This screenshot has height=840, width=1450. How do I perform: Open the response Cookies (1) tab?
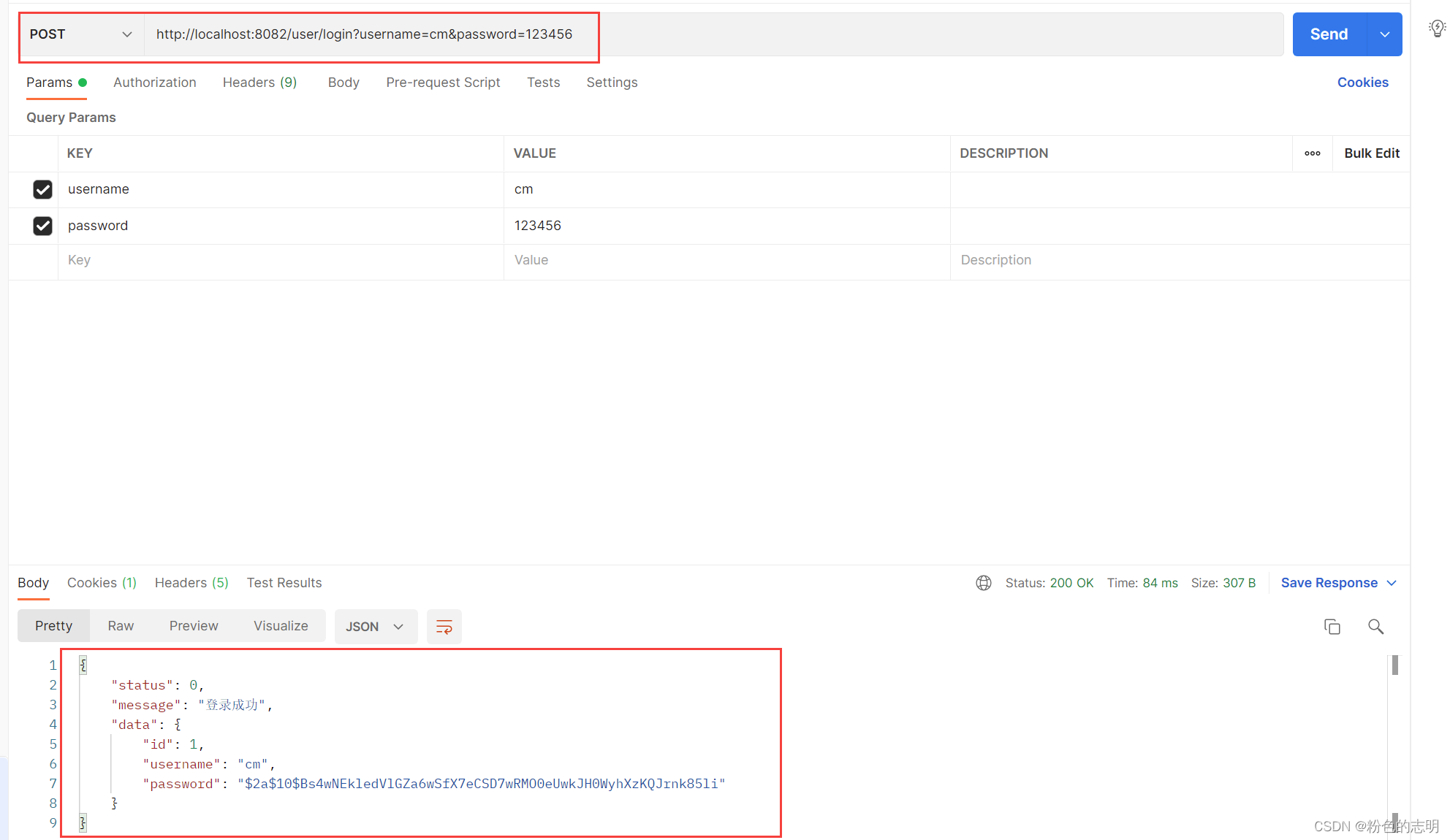pos(102,583)
